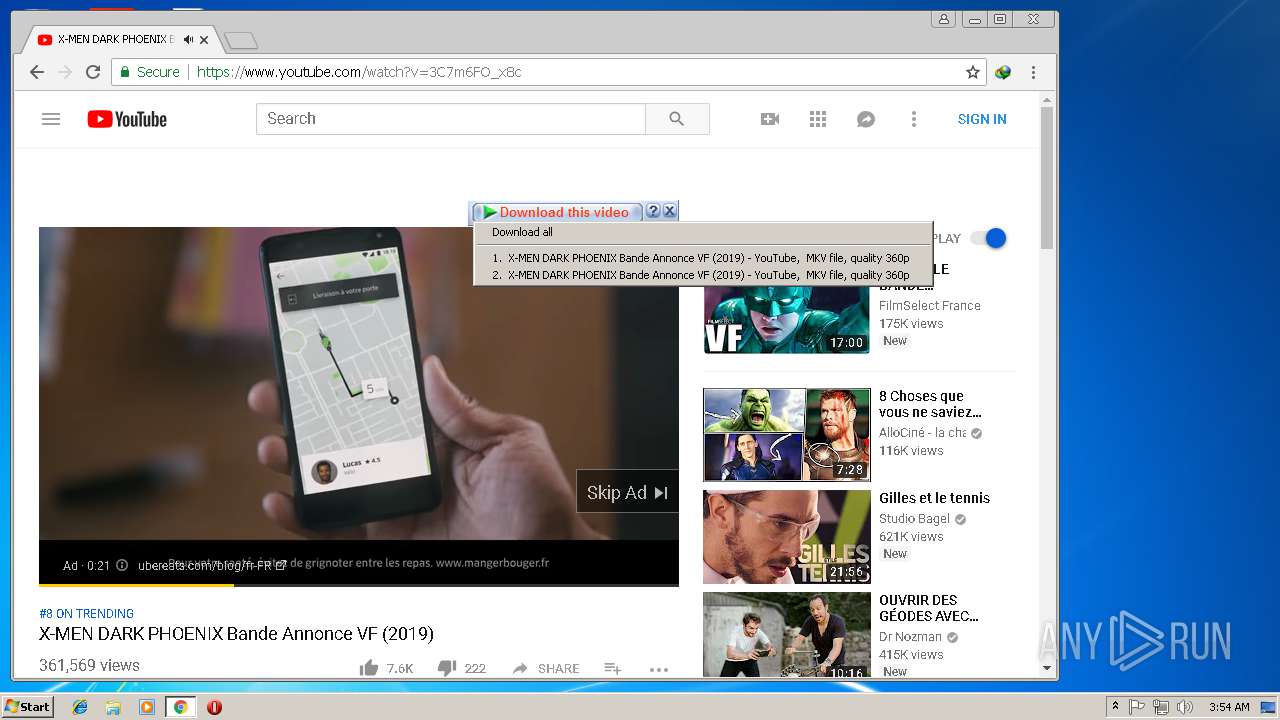Reload the YouTube page
This screenshot has height=720, width=1280.
(93, 72)
